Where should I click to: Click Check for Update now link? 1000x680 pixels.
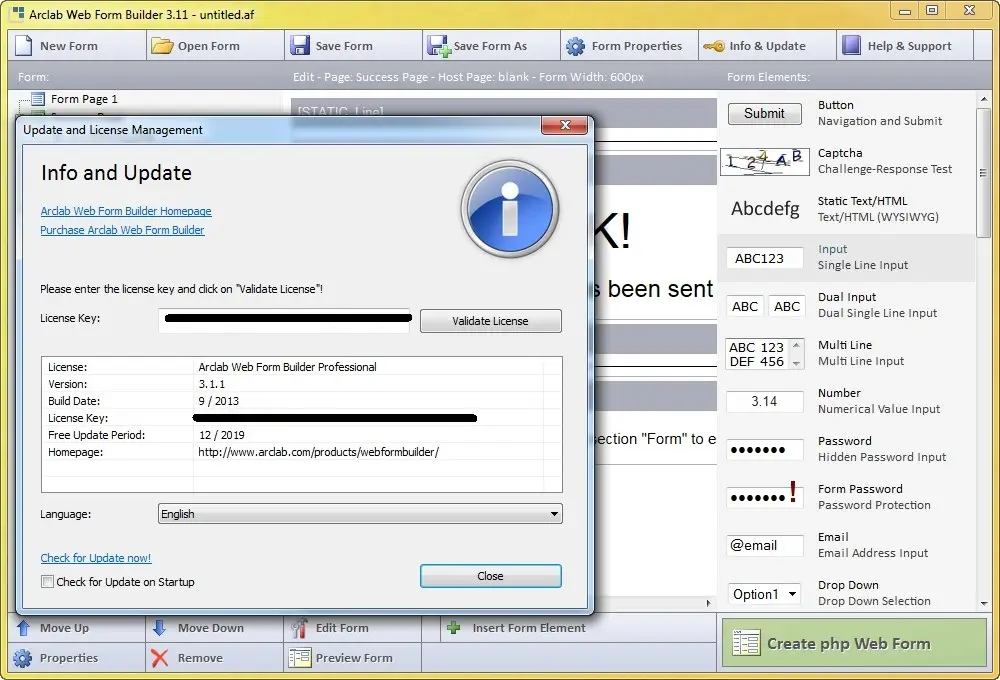click(x=96, y=558)
